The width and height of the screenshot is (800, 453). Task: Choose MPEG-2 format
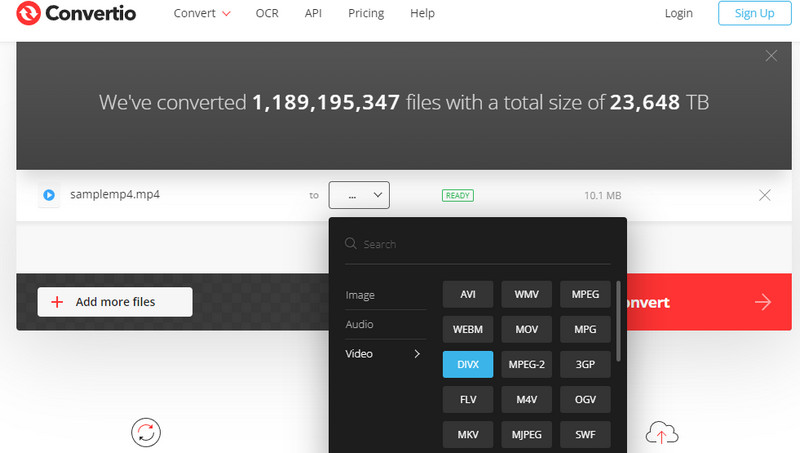(527, 364)
